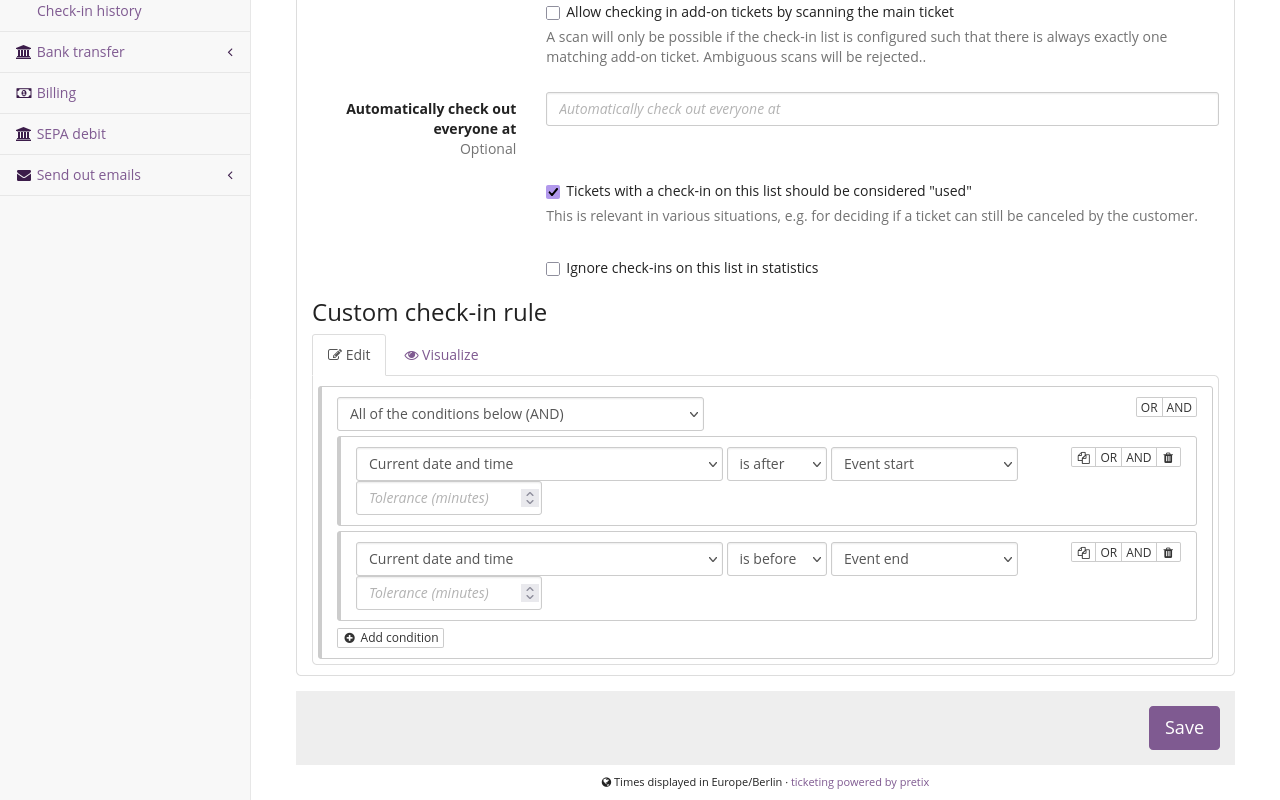Screen dimensions: 1280x800
Task: Enable ignoring check-ins in statistics
Action: pyautogui.click(x=553, y=268)
